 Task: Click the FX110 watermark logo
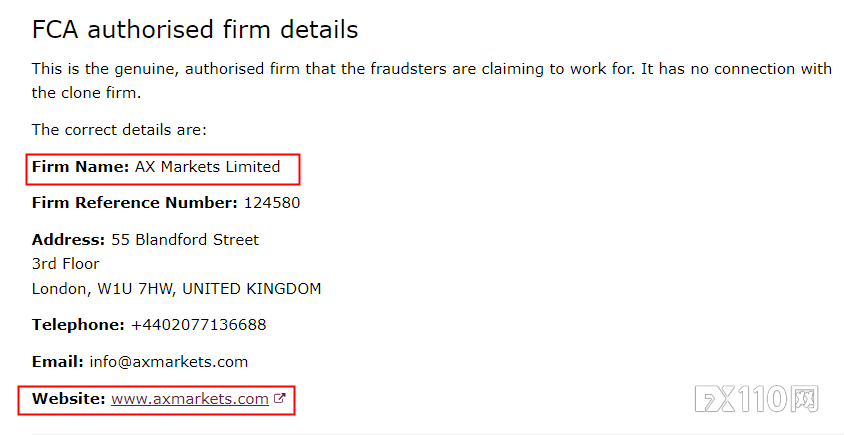[x=756, y=399]
